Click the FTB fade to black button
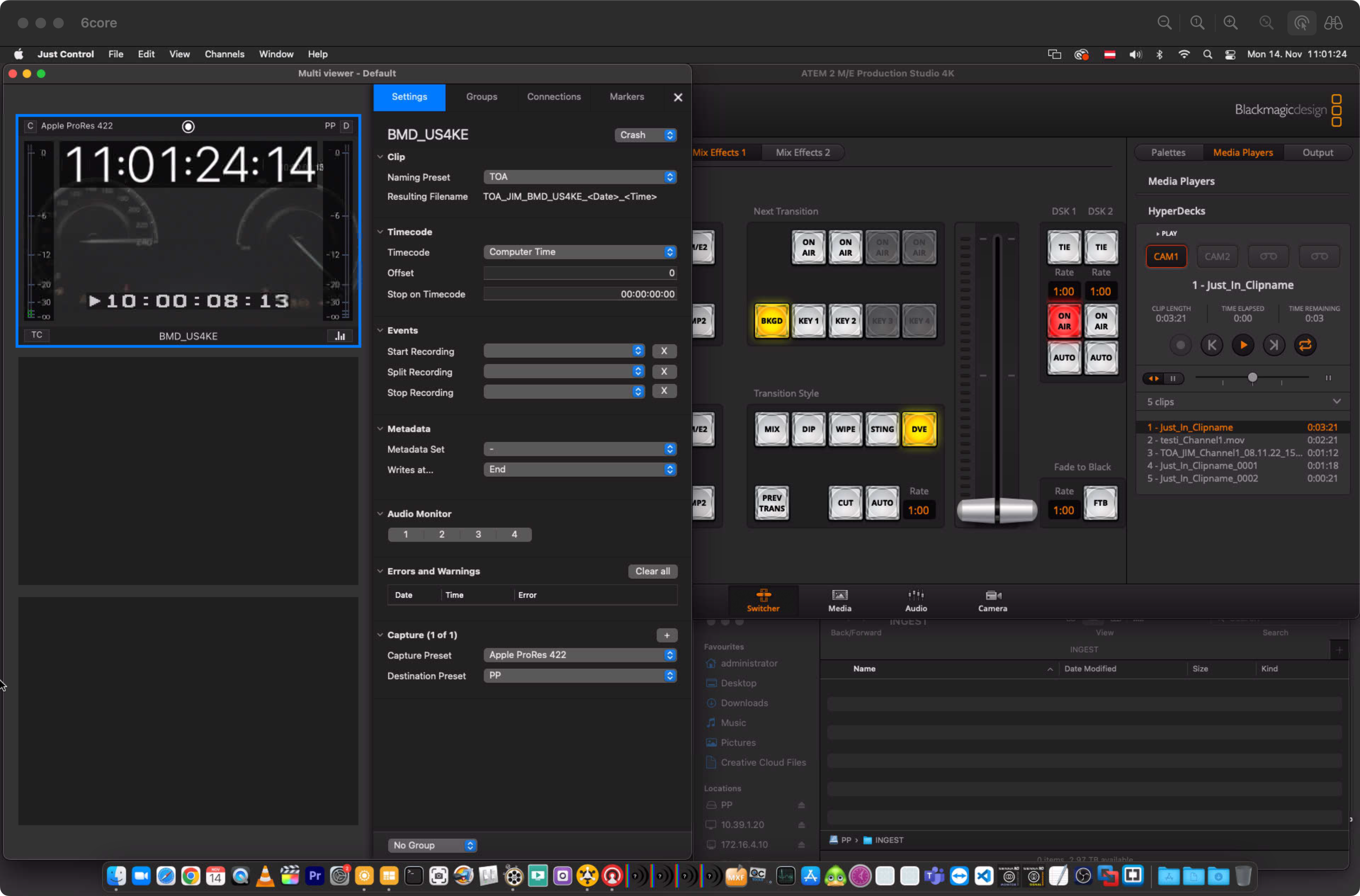This screenshot has height=896, width=1360. (x=1100, y=503)
